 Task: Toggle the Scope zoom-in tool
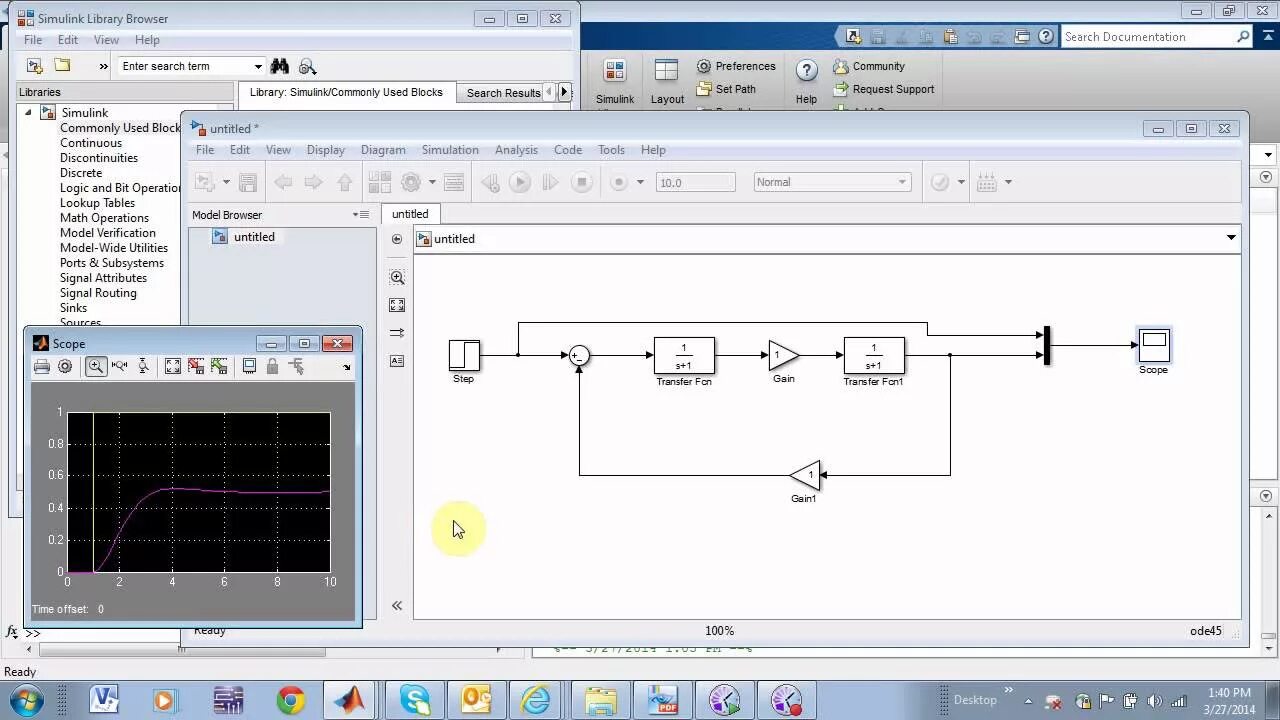pos(96,367)
